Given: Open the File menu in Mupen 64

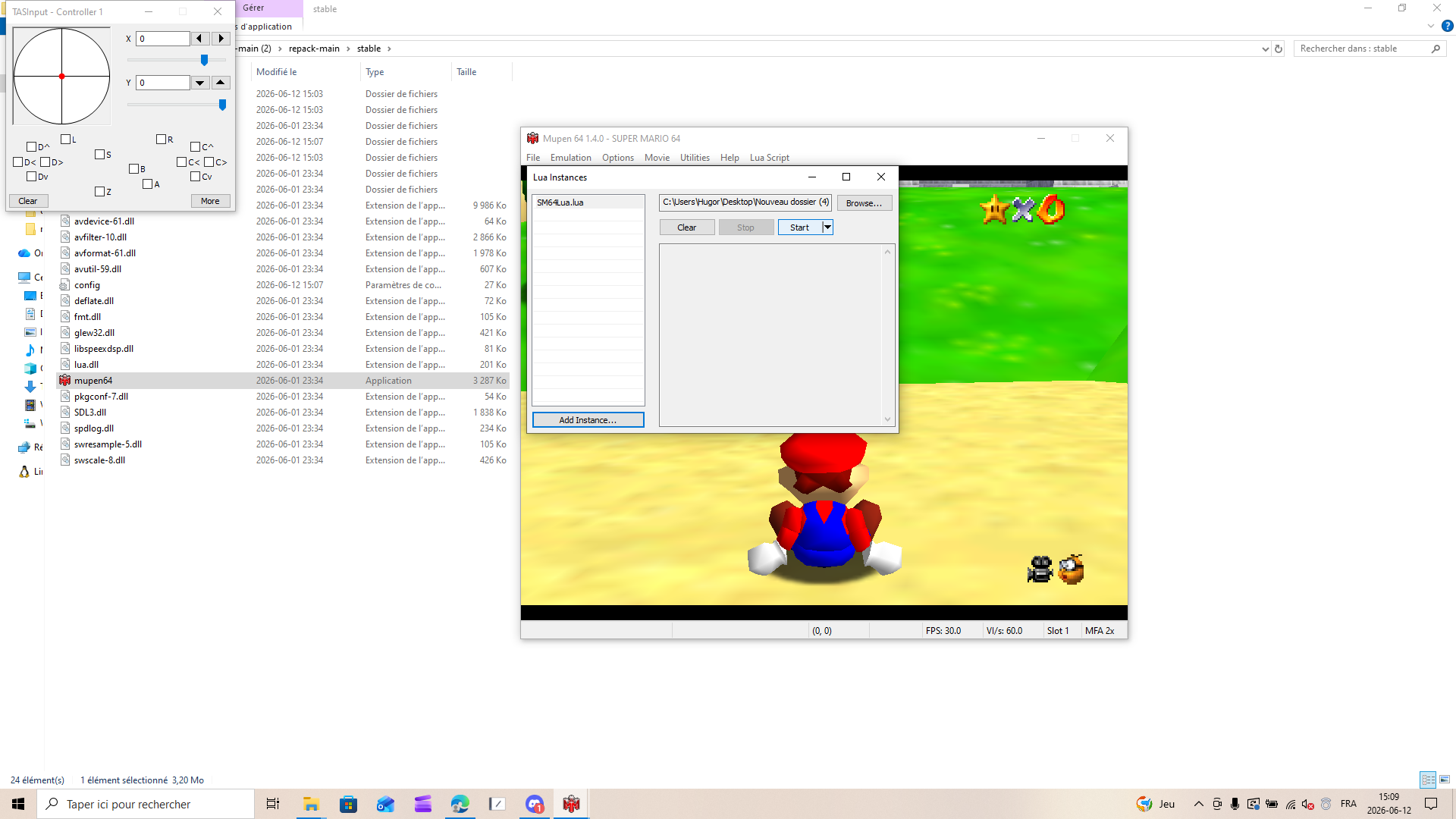Looking at the screenshot, I should click(x=533, y=158).
